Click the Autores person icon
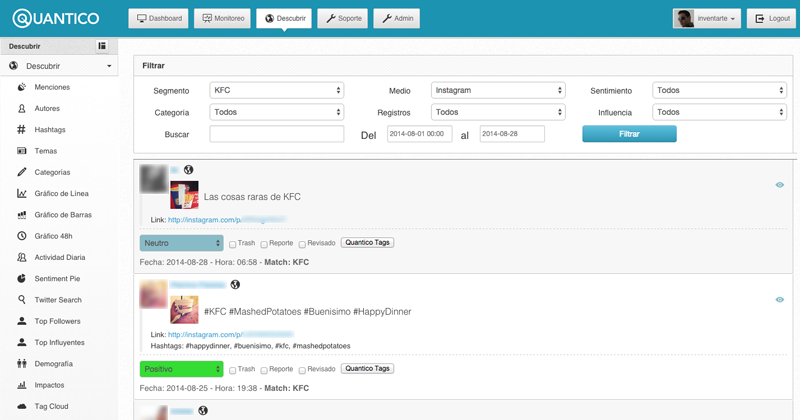 [x=21, y=109]
